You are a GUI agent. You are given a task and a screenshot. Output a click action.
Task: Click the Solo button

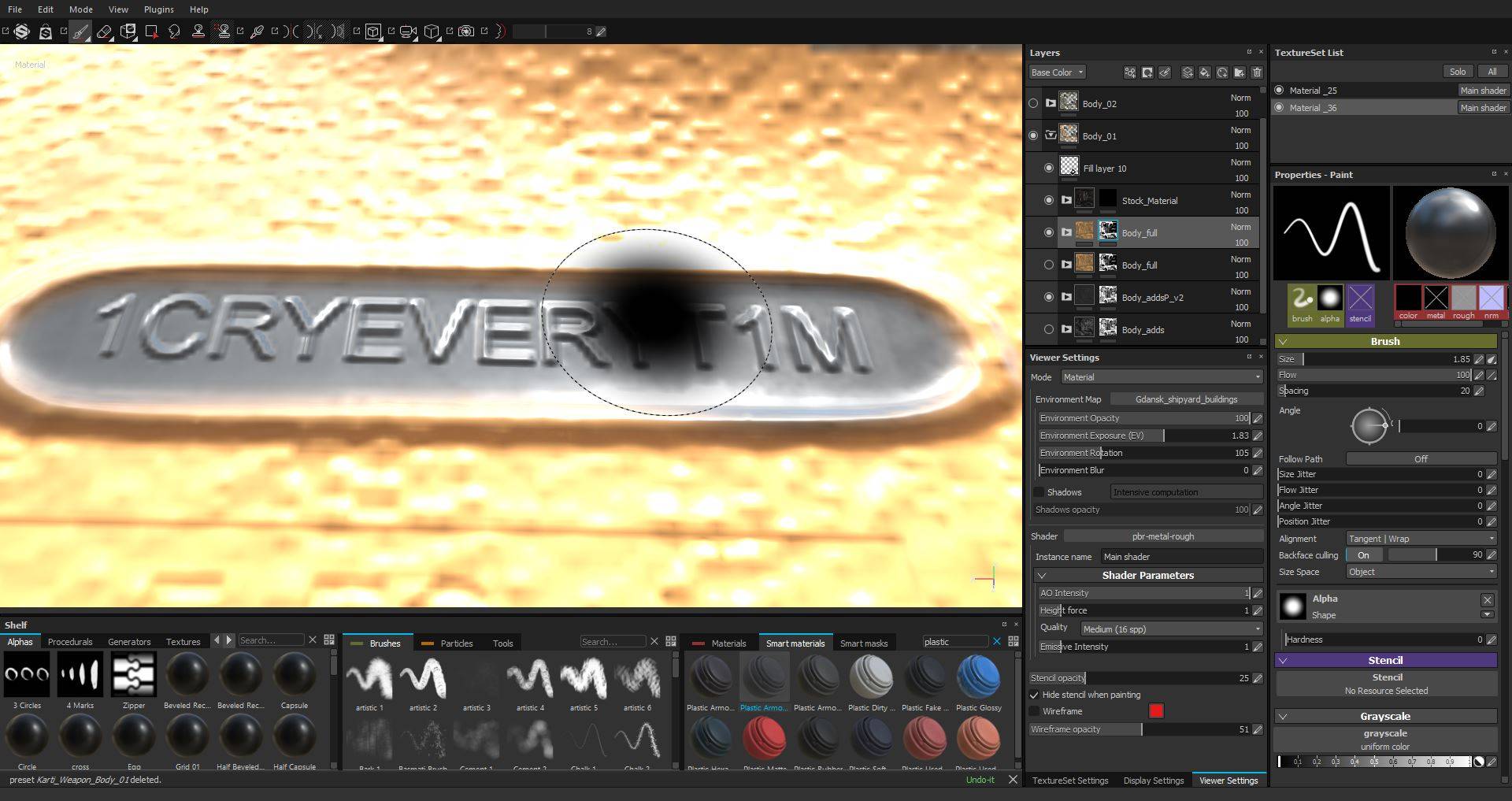coord(1458,72)
